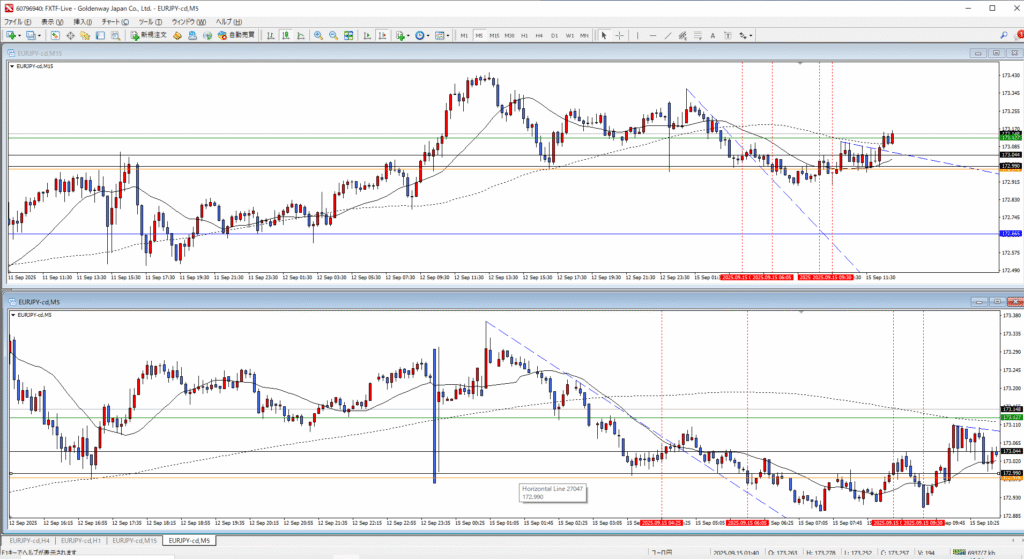Toggle the 自動売買 auto trading button
1024x559 pixels.
(x=236, y=35)
